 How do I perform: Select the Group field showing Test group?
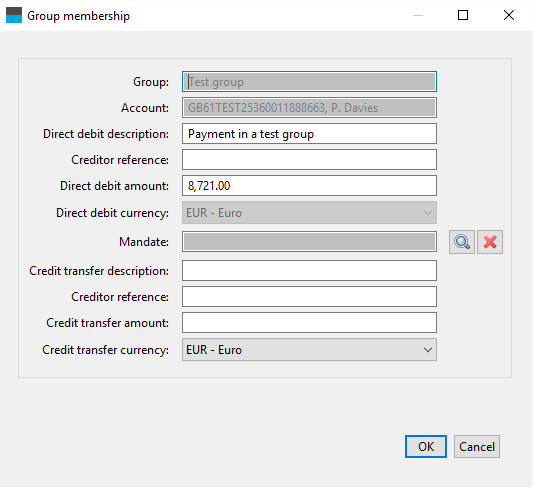pyautogui.click(x=309, y=82)
